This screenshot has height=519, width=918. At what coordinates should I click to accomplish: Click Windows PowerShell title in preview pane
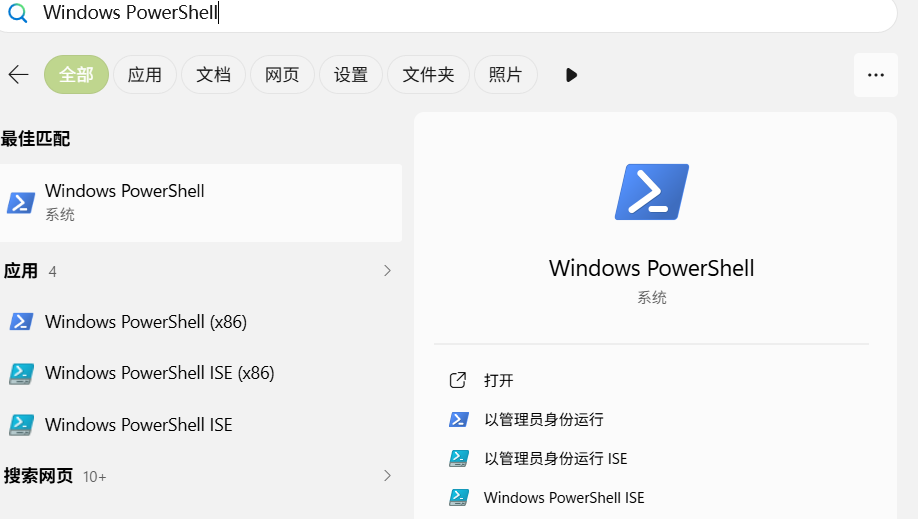652,268
